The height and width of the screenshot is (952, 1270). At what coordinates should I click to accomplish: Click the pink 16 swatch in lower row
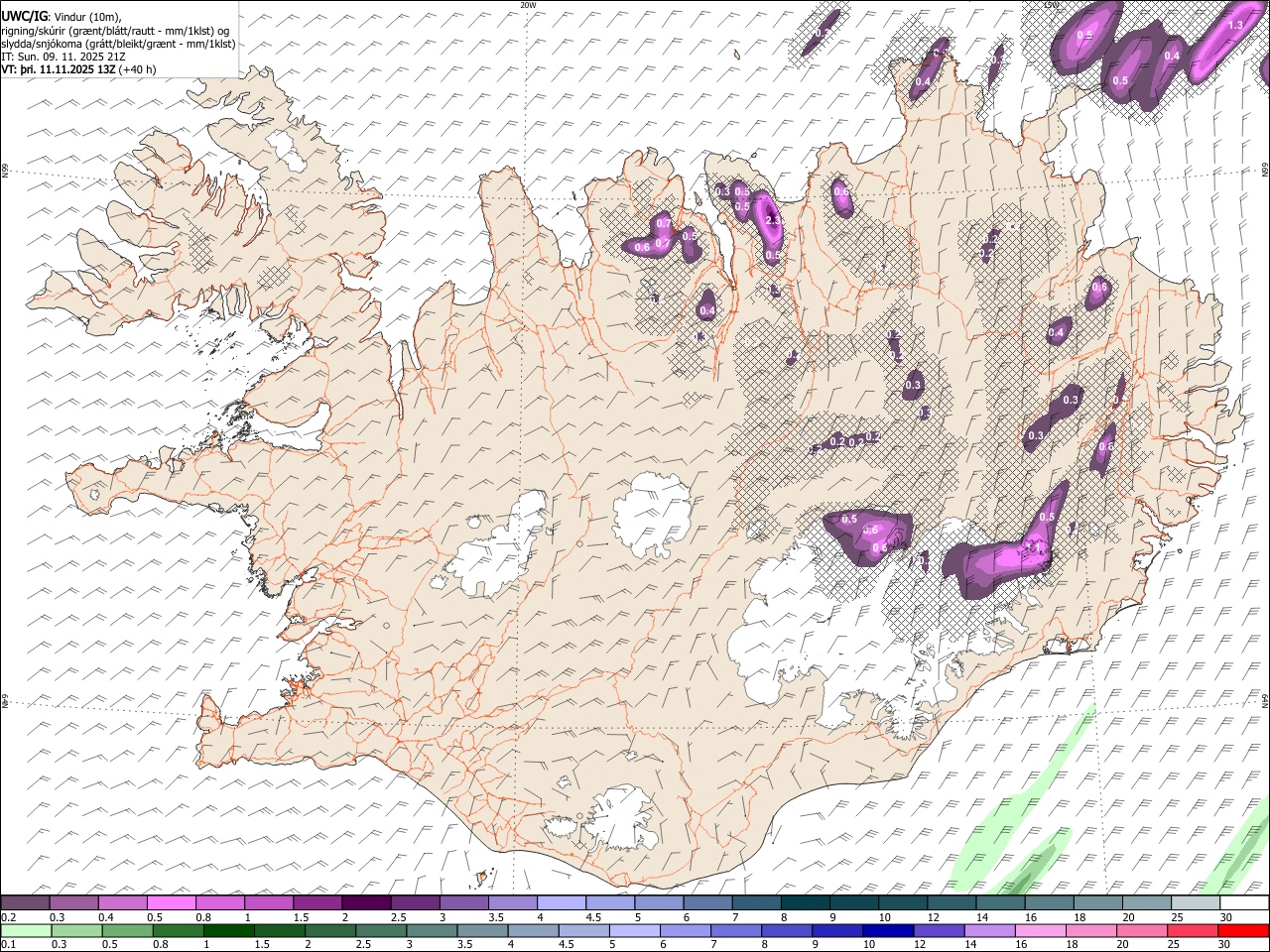pyautogui.click(x=1042, y=930)
